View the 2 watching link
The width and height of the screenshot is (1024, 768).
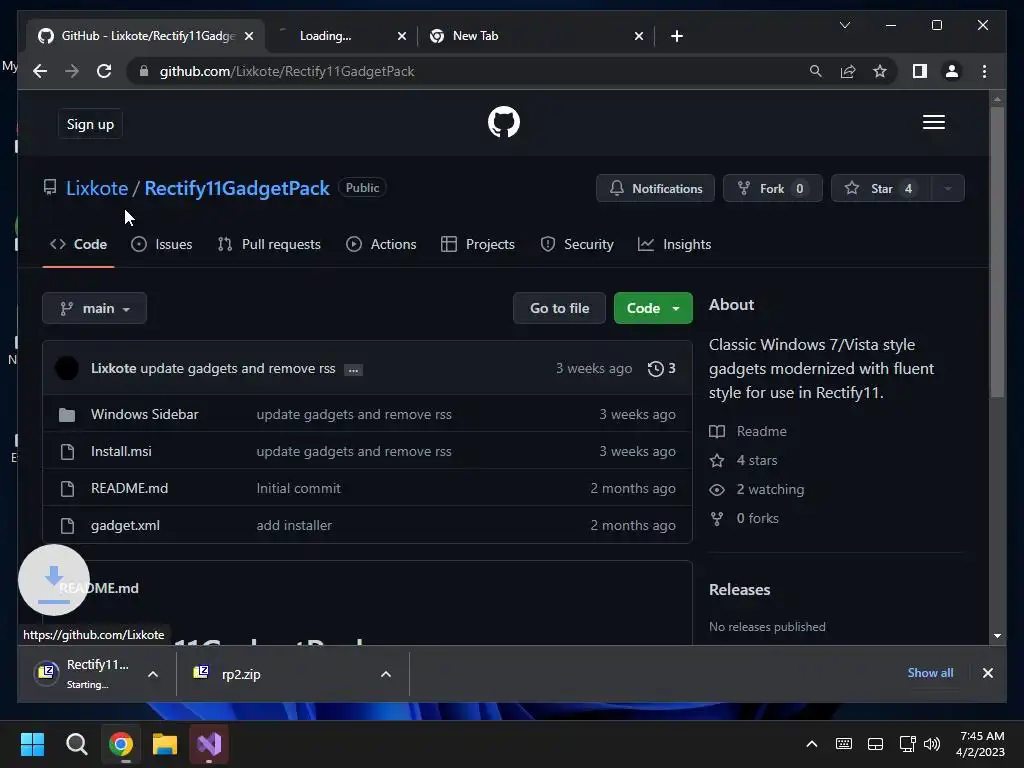pyautogui.click(x=757, y=490)
